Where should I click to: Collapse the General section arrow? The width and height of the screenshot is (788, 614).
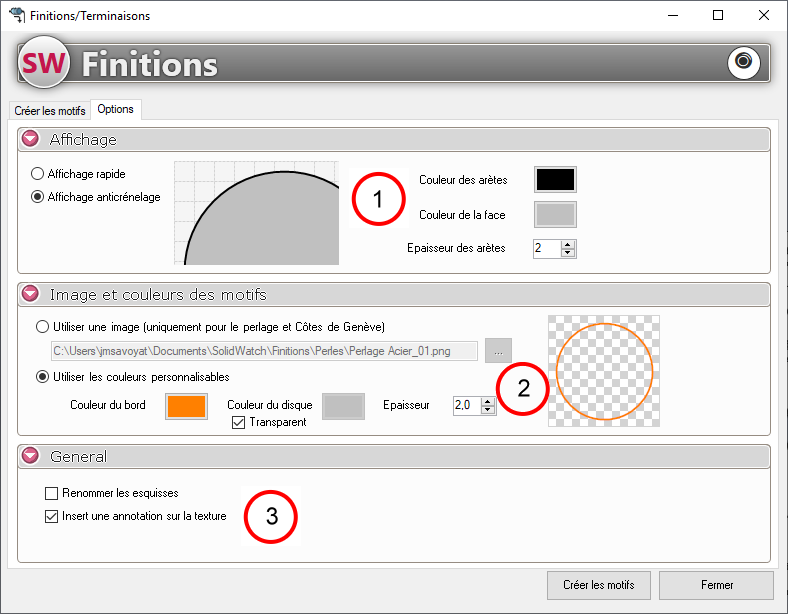point(30,456)
